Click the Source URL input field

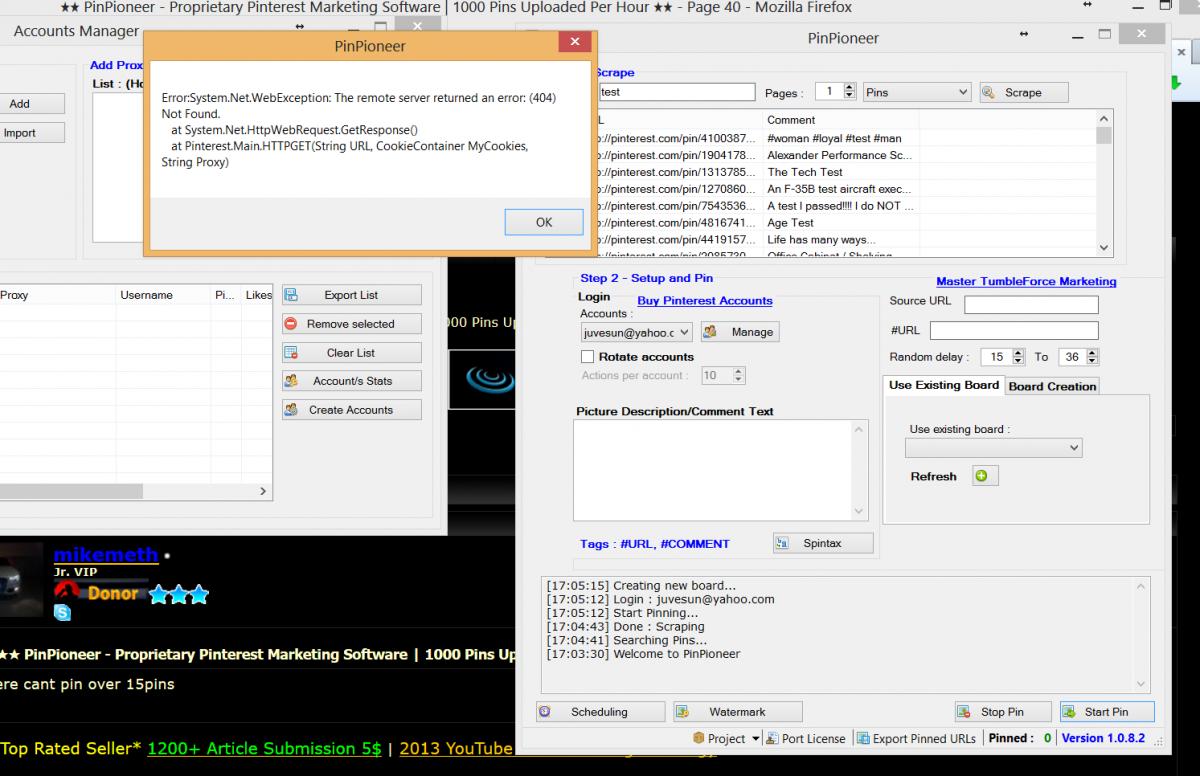(x=1031, y=305)
